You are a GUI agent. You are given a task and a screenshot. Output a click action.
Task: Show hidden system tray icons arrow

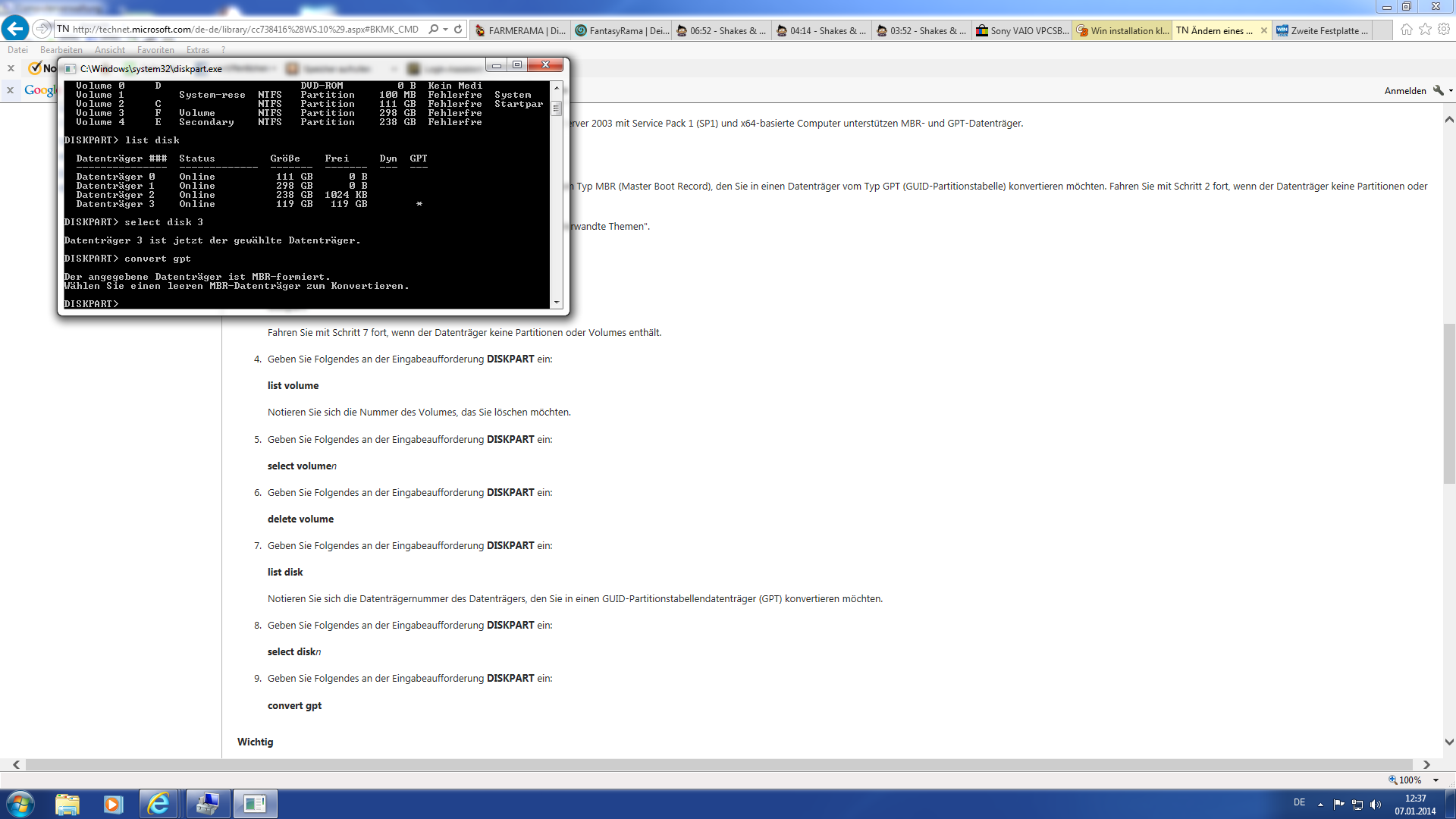click(1320, 805)
